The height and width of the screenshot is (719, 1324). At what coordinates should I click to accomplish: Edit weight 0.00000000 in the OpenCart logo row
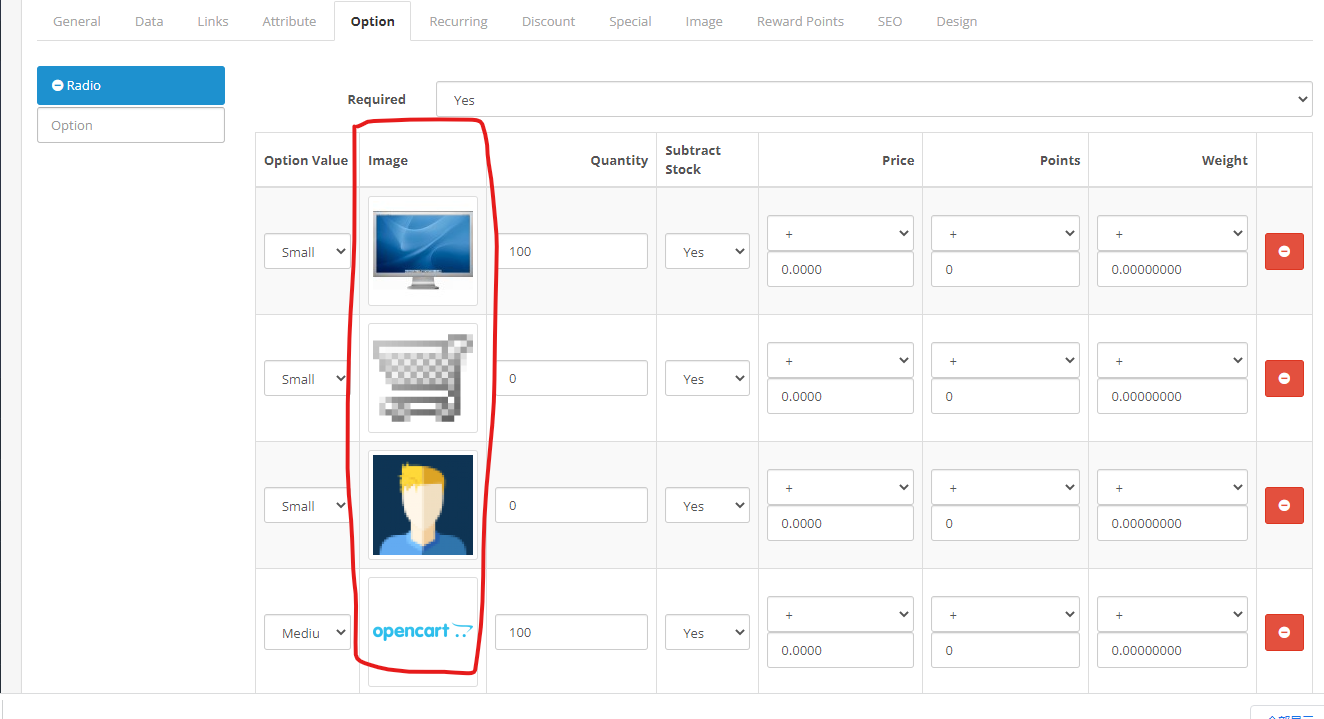tap(1172, 650)
